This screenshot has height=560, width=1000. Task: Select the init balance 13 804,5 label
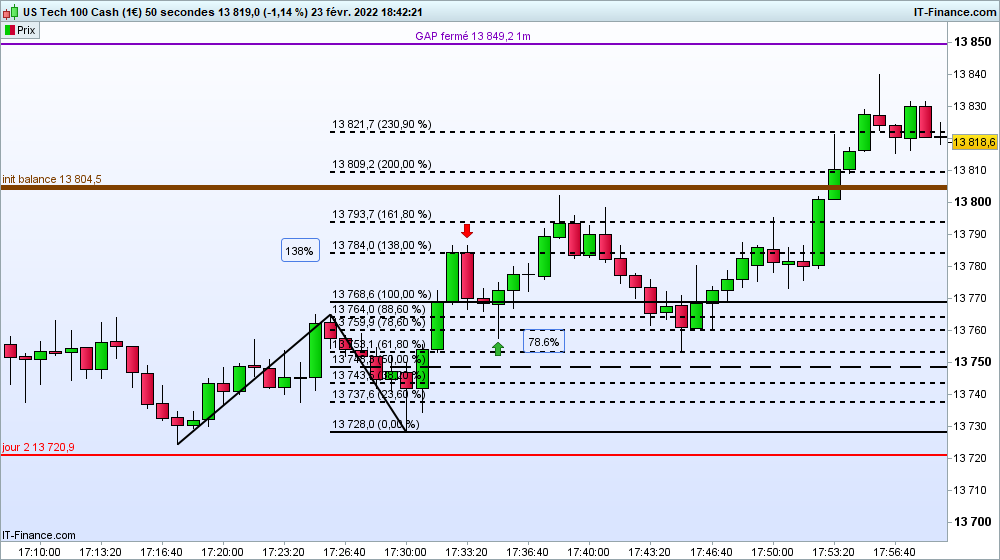(52, 179)
